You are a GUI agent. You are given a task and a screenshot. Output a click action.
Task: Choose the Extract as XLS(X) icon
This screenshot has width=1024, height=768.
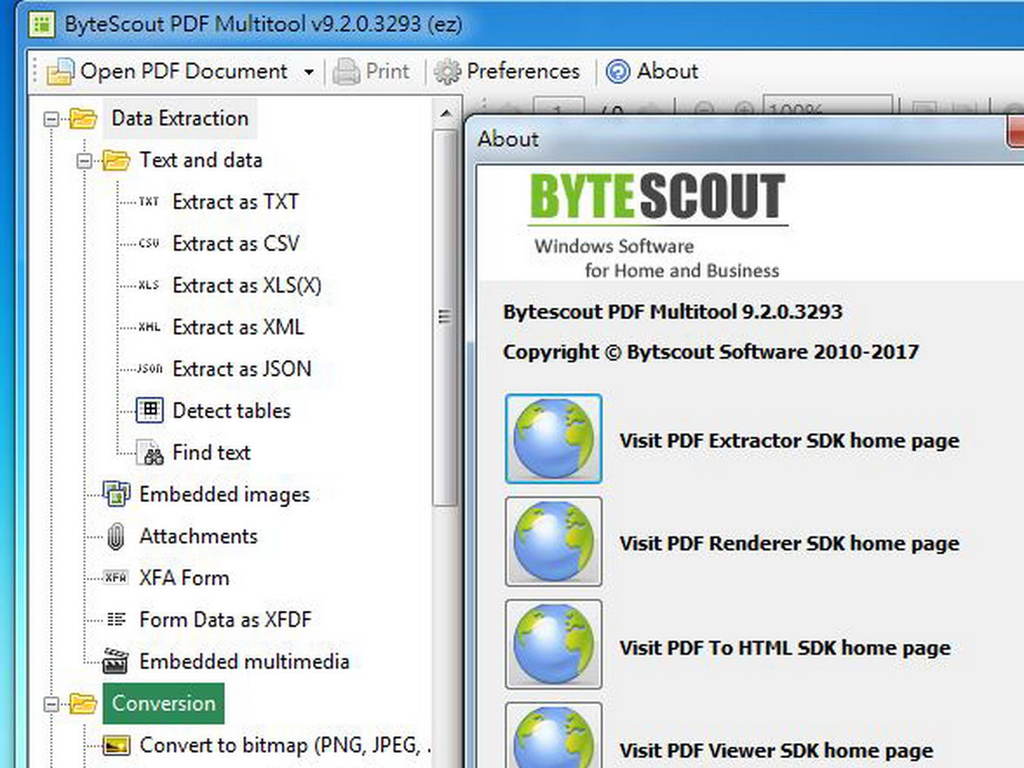pos(149,285)
